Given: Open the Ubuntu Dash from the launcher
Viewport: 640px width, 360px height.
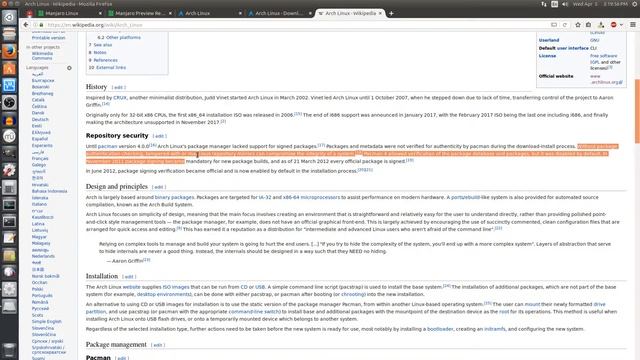Looking at the screenshot, I should 9,17.
